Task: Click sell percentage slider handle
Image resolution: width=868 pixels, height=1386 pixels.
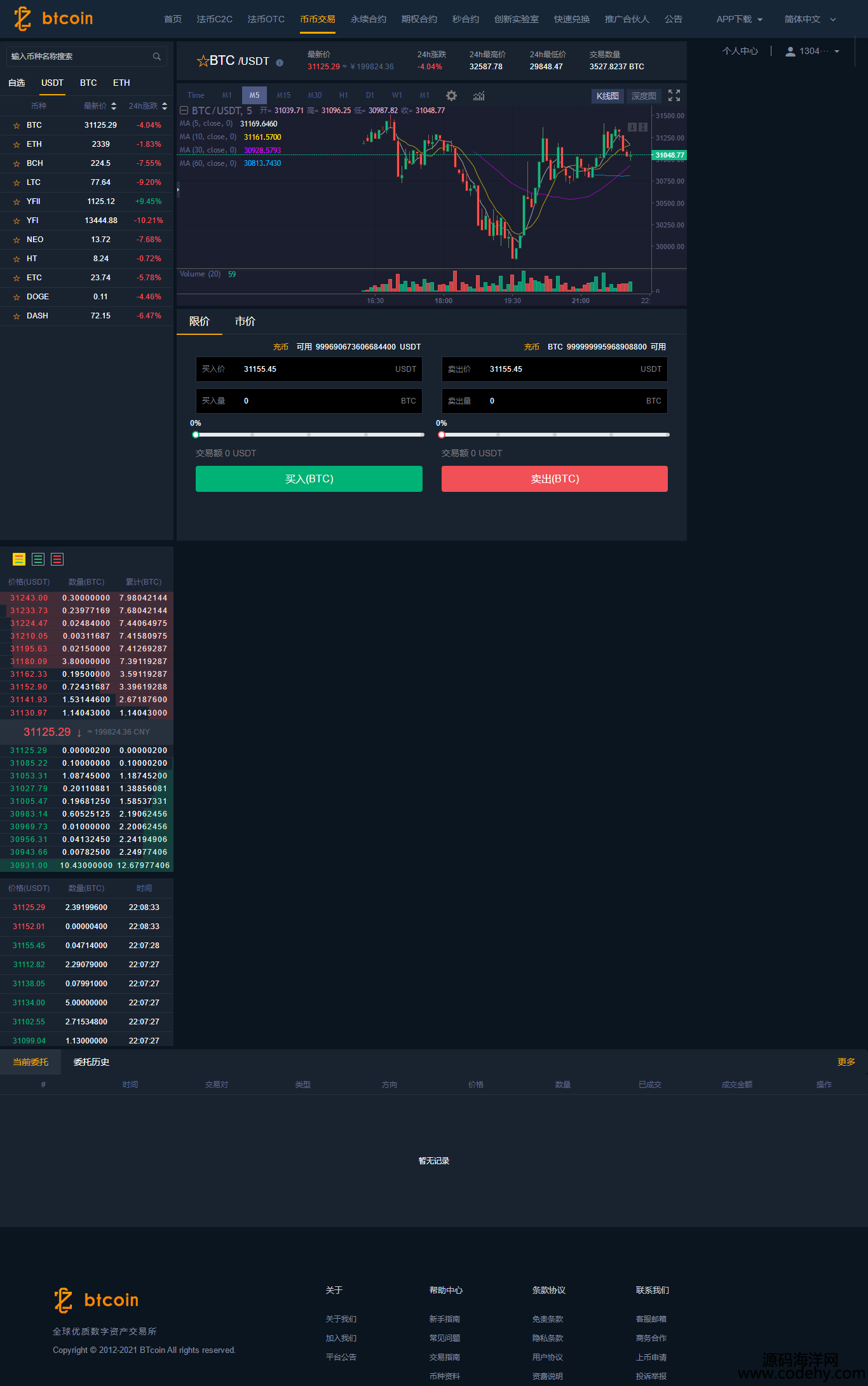Action: point(442,435)
